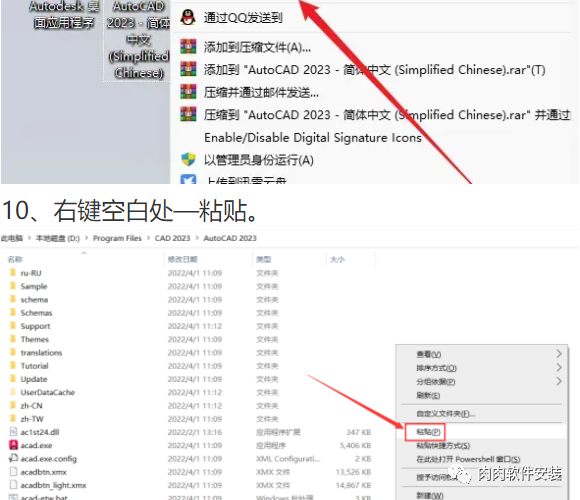Viewport: 580px width, 500px height.
Task: Expand the 查看(V) submenu arrow
Action: (559, 354)
